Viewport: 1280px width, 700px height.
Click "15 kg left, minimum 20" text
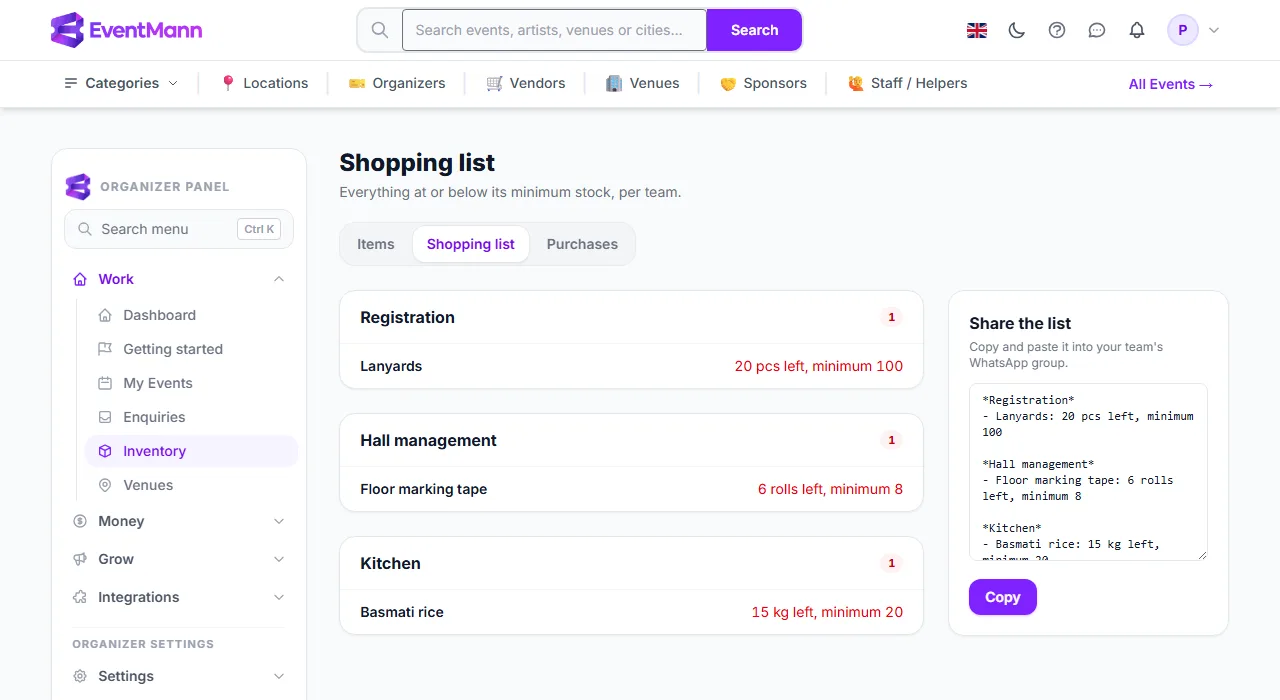point(827,612)
